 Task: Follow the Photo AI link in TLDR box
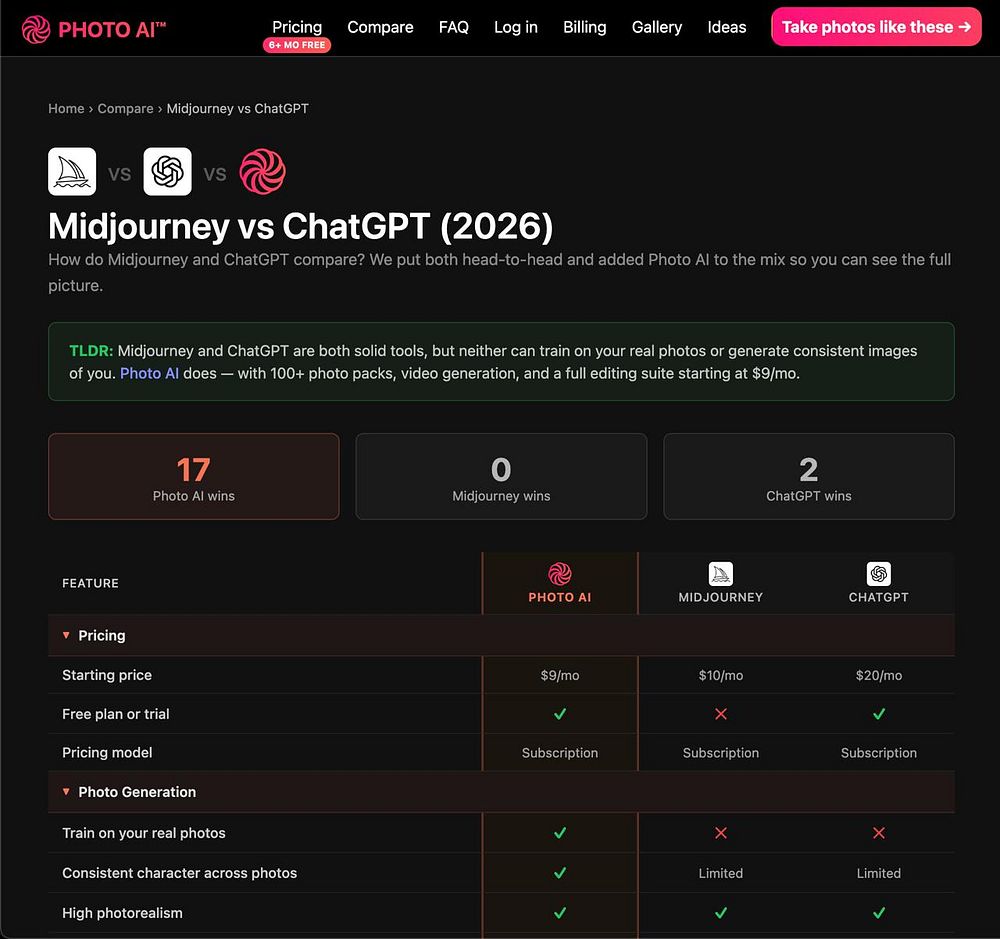(149, 373)
